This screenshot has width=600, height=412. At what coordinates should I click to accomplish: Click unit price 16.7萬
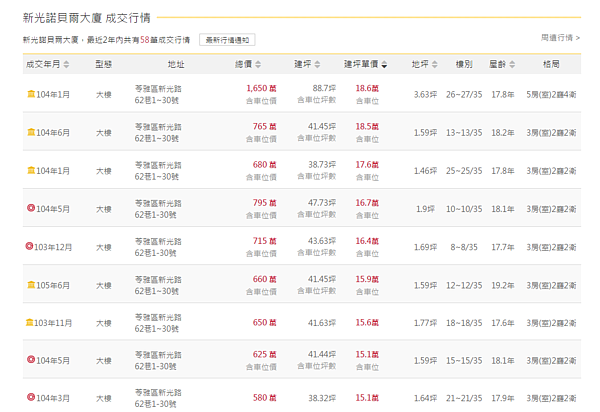pos(367,203)
